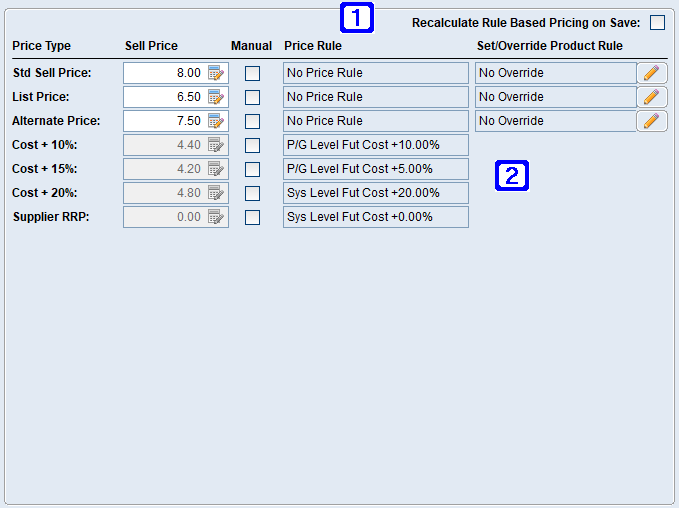Open calculator icon for Std Sell Price
679x508 pixels.
tap(217, 73)
